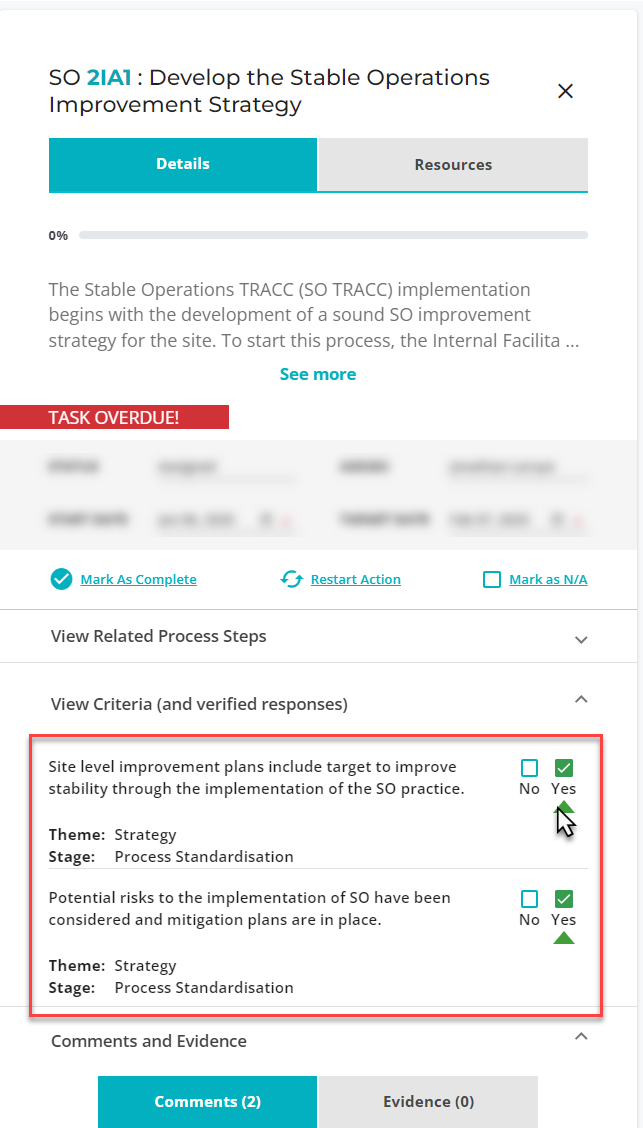Tick the Mark as N/A checkbox

491,579
